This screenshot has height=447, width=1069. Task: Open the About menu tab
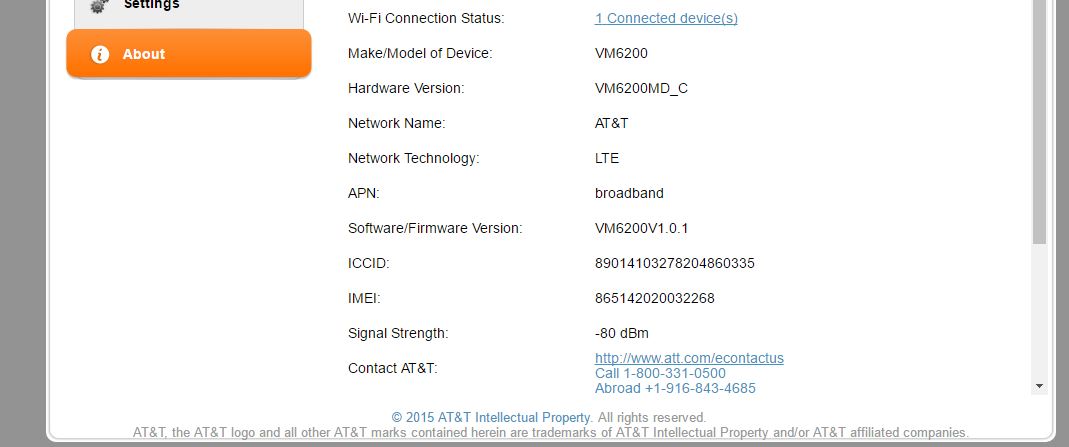(x=189, y=54)
